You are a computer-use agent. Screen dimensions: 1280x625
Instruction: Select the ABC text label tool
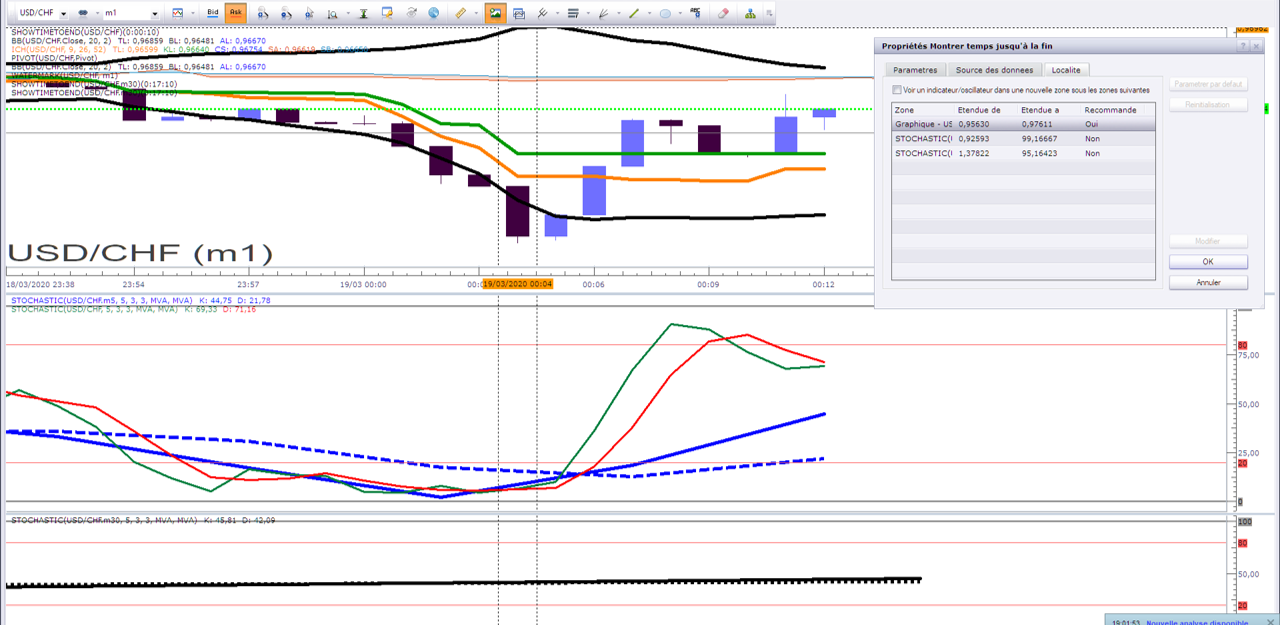pos(695,13)
